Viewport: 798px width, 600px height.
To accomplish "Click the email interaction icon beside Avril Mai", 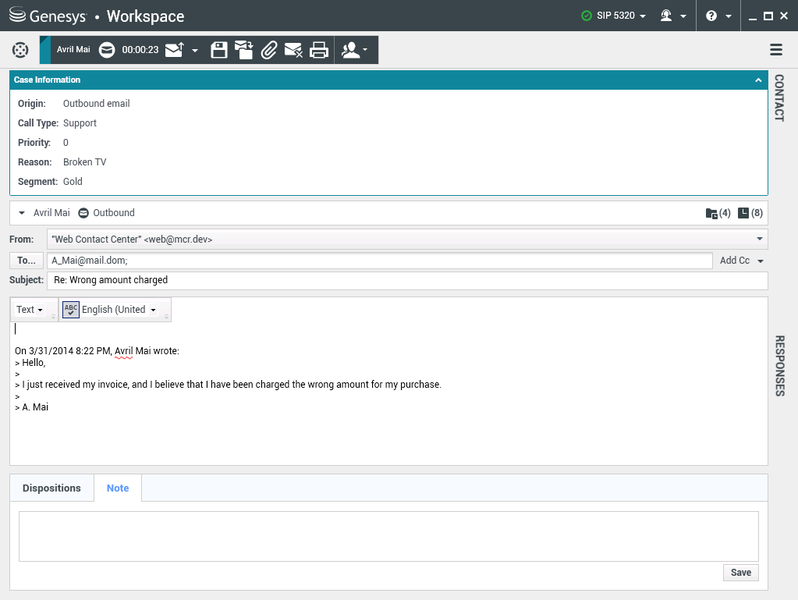I will coord(107,50).
